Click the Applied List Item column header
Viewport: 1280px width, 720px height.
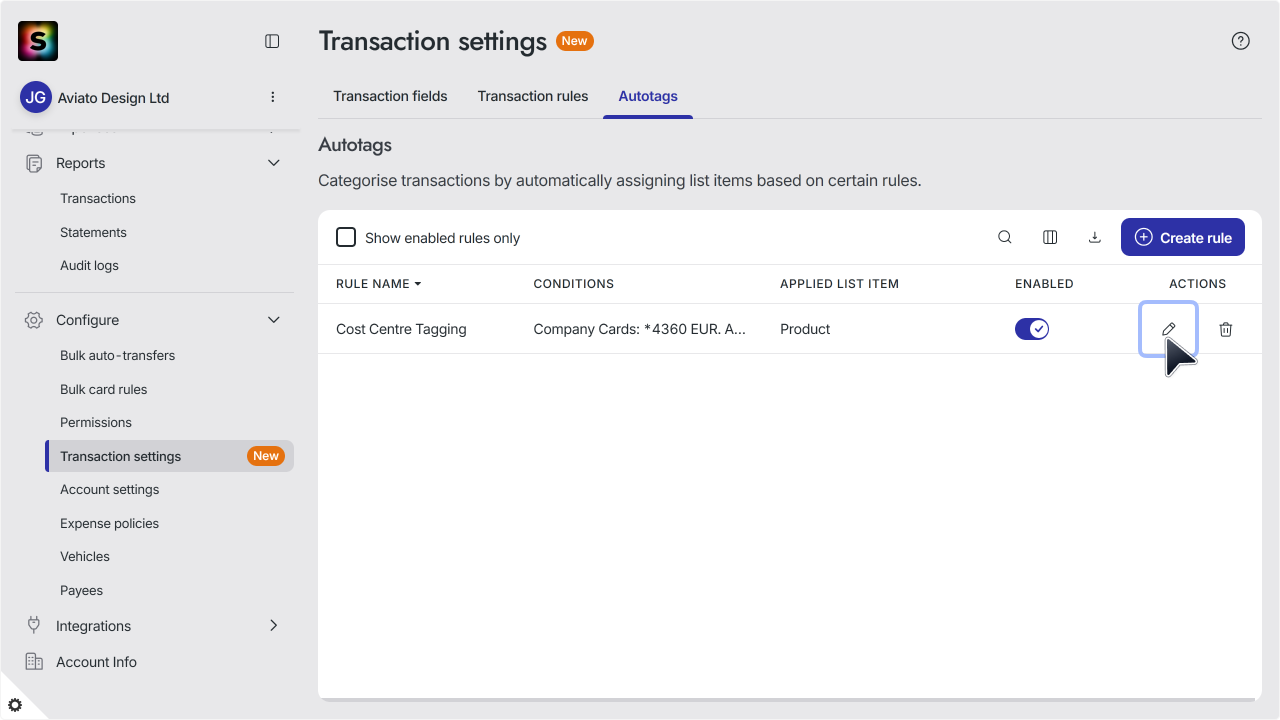click(839, 284)
